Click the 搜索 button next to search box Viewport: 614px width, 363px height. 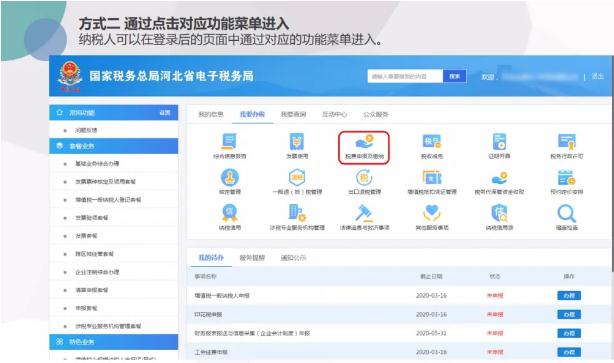(x=455, y=76)
